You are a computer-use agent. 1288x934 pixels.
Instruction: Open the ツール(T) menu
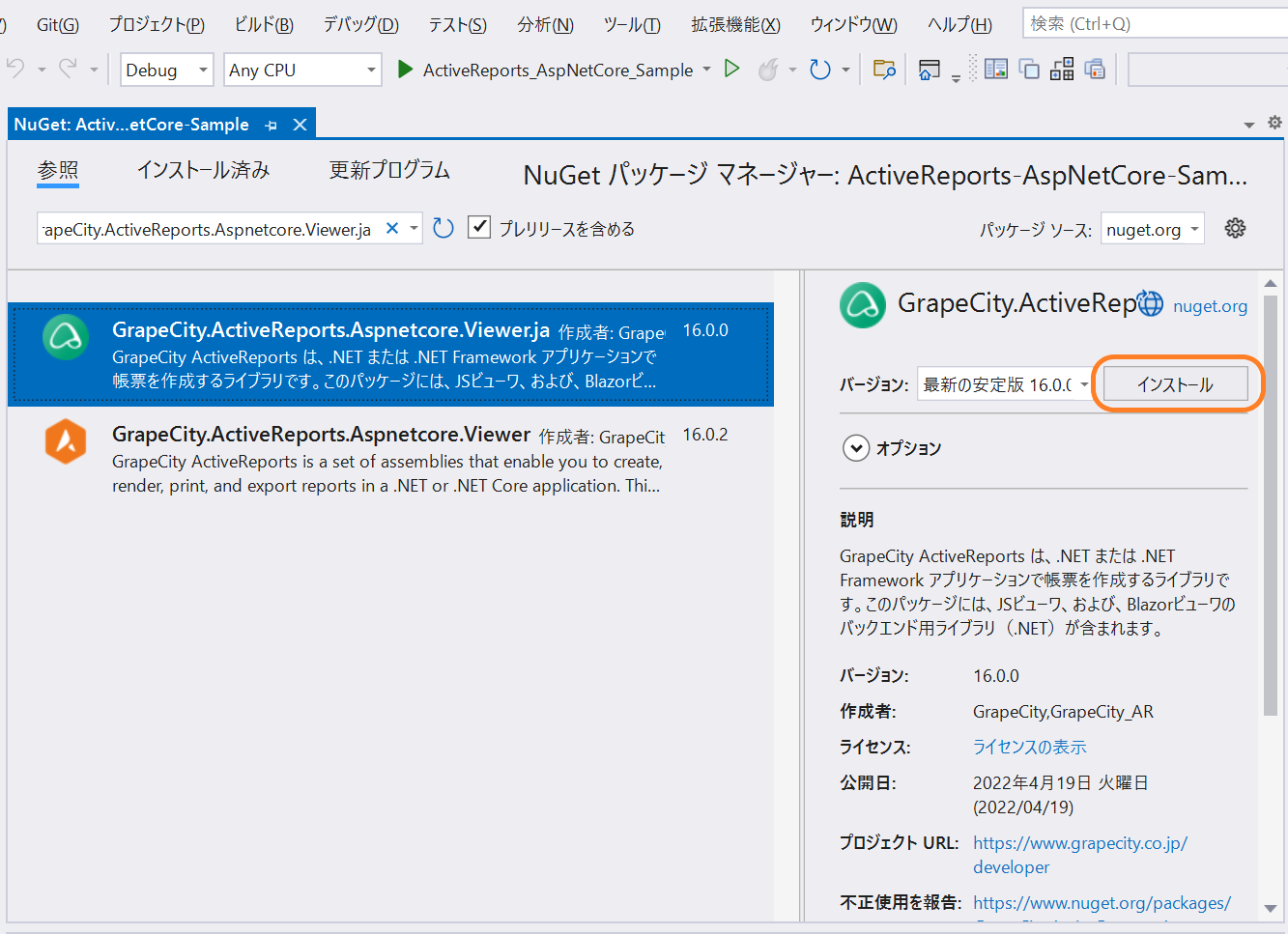click(x=632, y=24)
